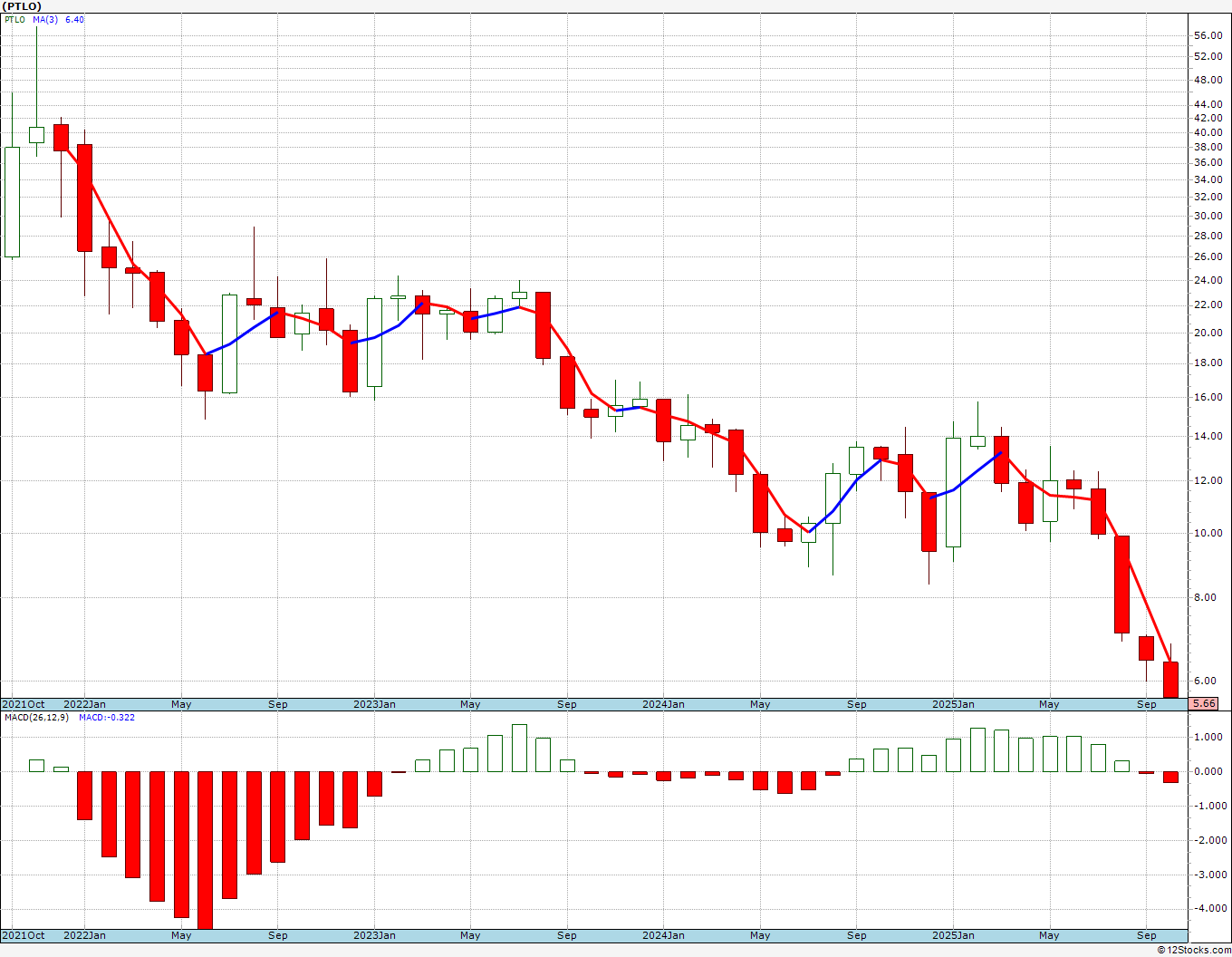
Task: Click the MACD:-0.322 value label
Action: tap(107, 717)
